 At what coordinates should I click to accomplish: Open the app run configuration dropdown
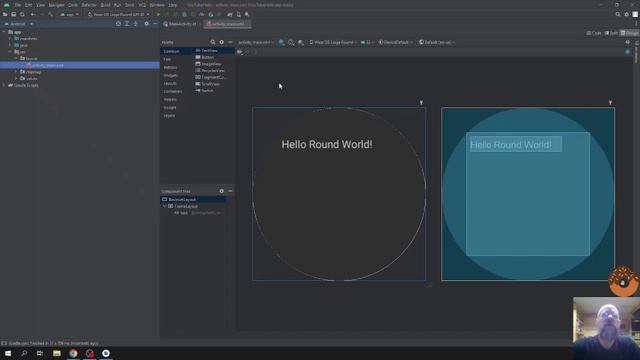(69, 14)
